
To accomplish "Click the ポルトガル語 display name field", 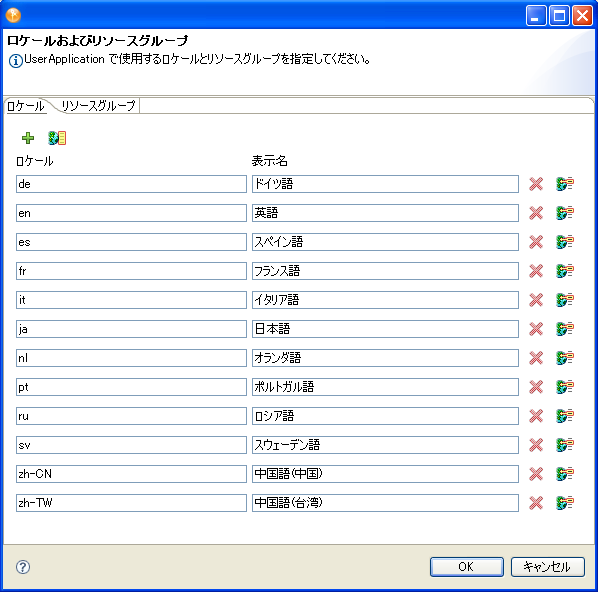I will pos(385,387).
